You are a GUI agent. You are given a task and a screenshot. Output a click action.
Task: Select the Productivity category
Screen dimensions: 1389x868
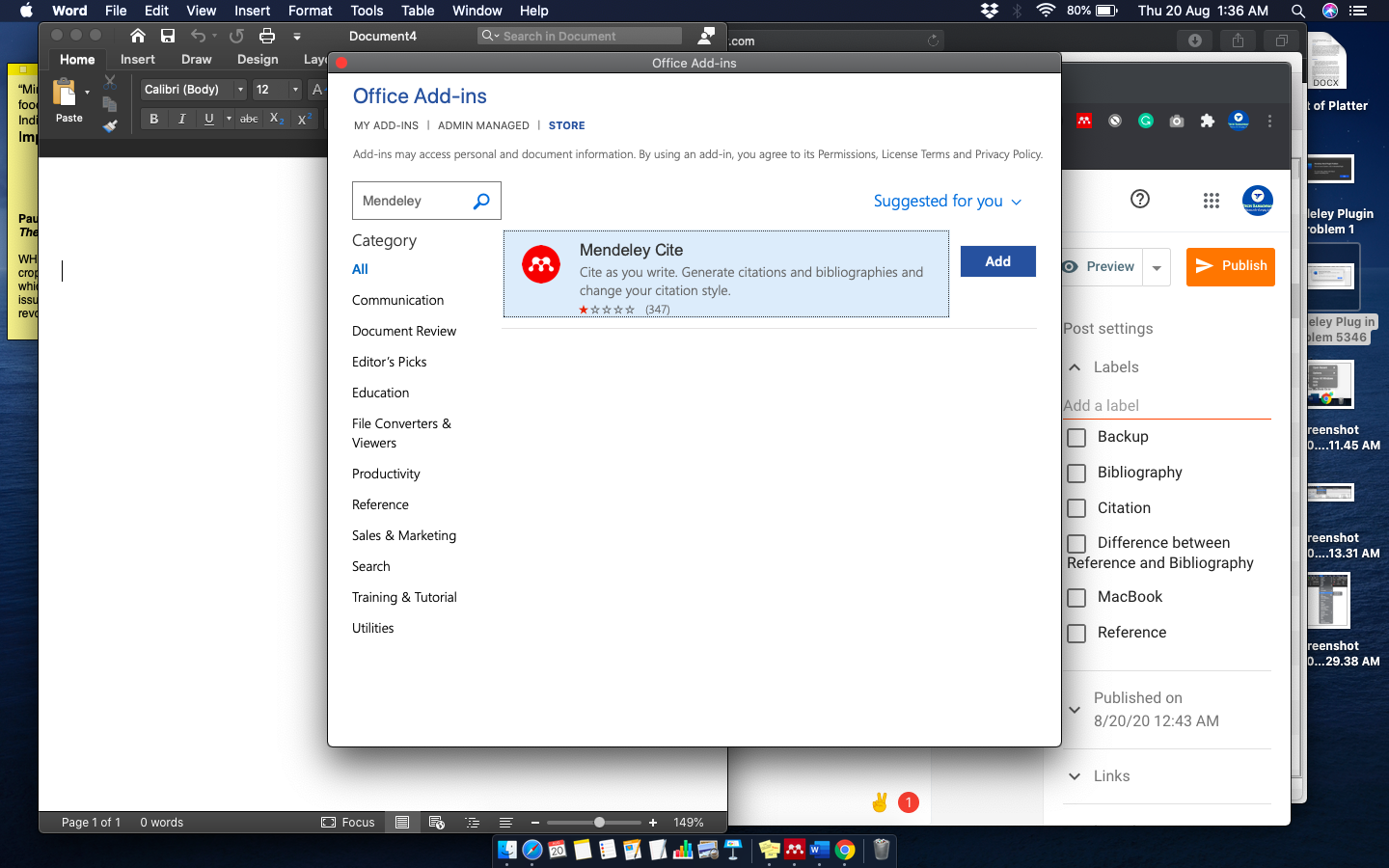pos(386,474)
